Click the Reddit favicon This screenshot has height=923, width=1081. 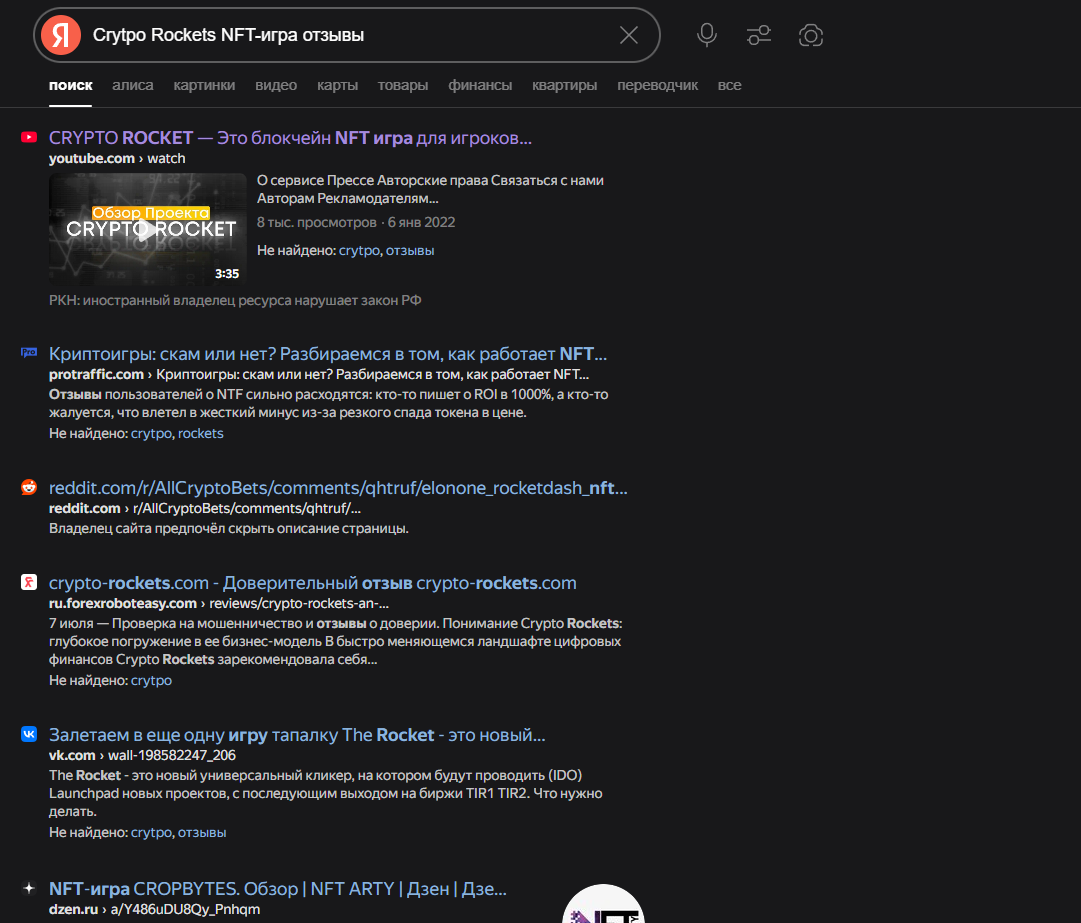point(29,487)
